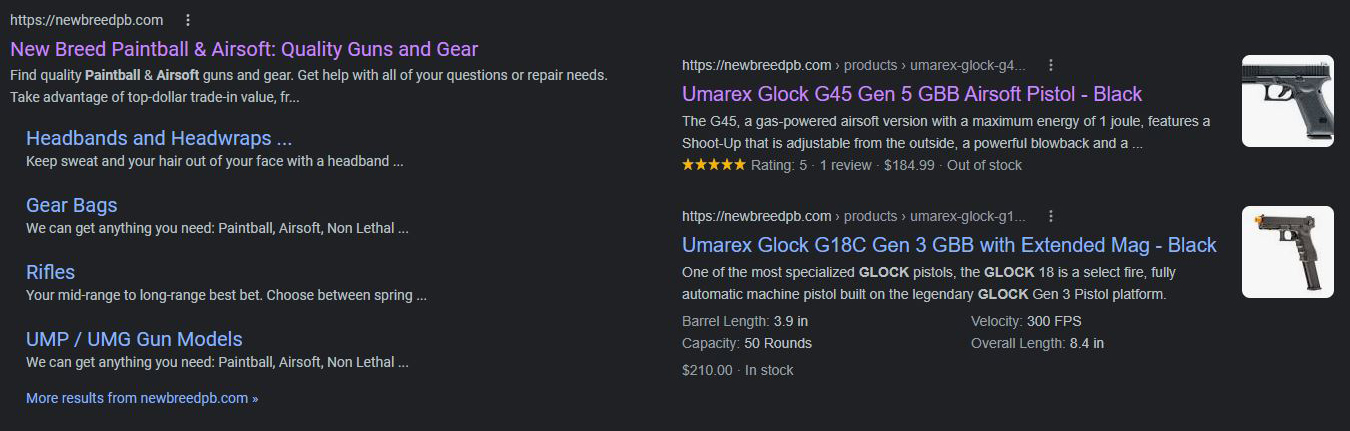The height and width of the screenshot is (431, 1350).
Task: Open Headbands and Headwraps sitelink
Action: tap(159, 138)
